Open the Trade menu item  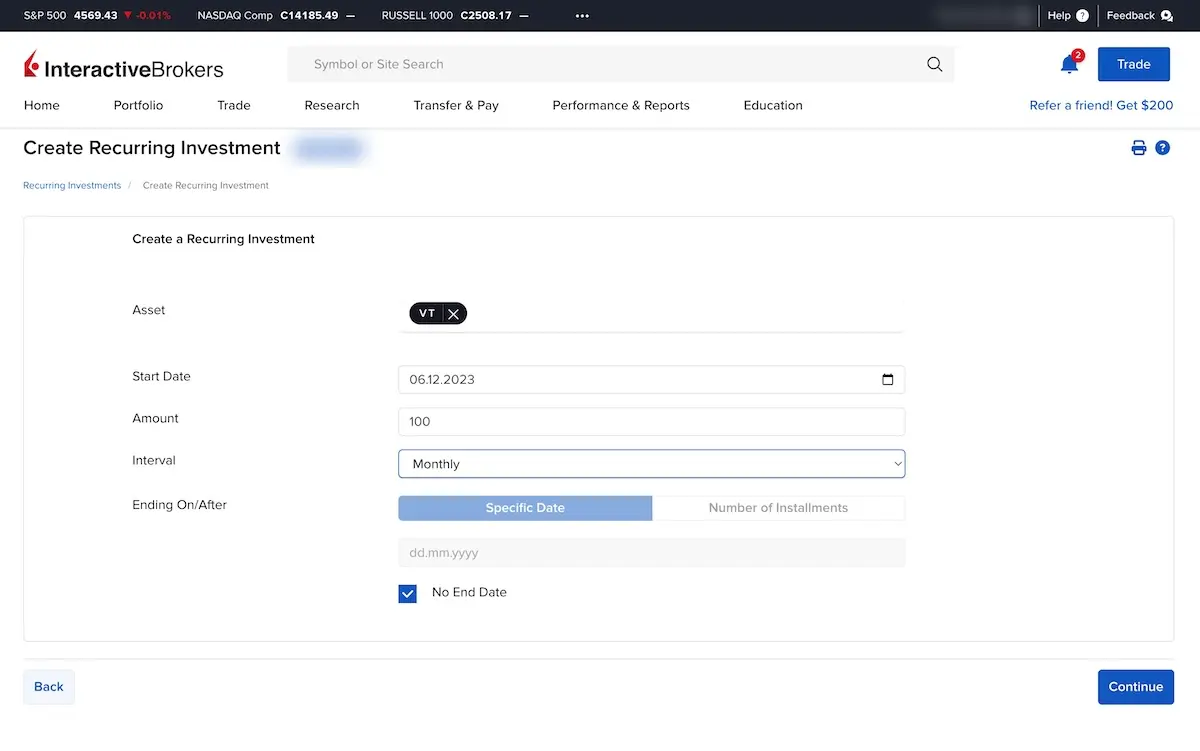point(234,105)
